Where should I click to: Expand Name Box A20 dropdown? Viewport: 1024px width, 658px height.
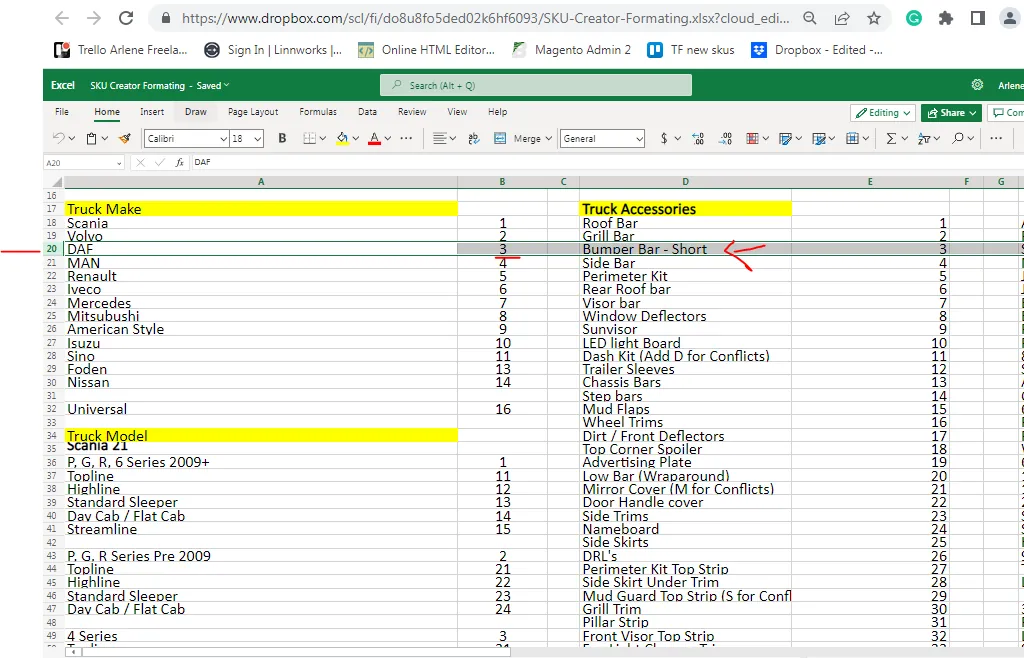click(119, 163)
